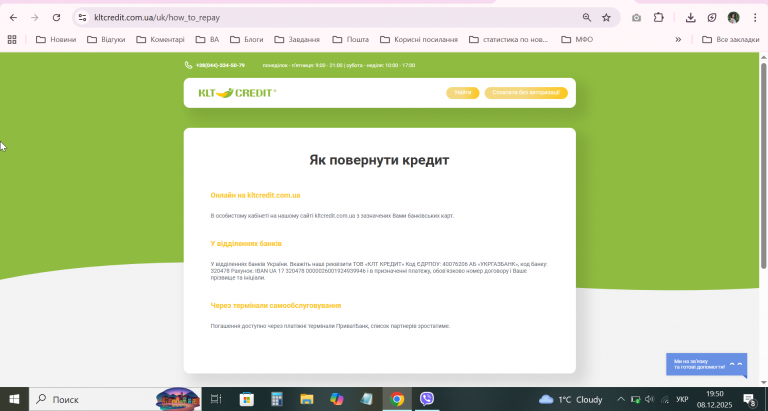Click the working hours text in header
This screenshot has width=768, height=411.
point(338,65)
